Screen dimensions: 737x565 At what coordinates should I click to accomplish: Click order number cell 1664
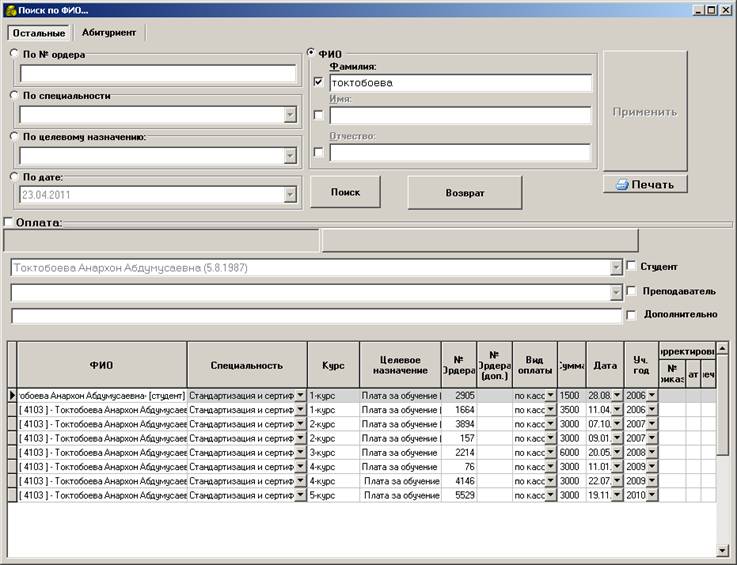click(x=459, y=410)
